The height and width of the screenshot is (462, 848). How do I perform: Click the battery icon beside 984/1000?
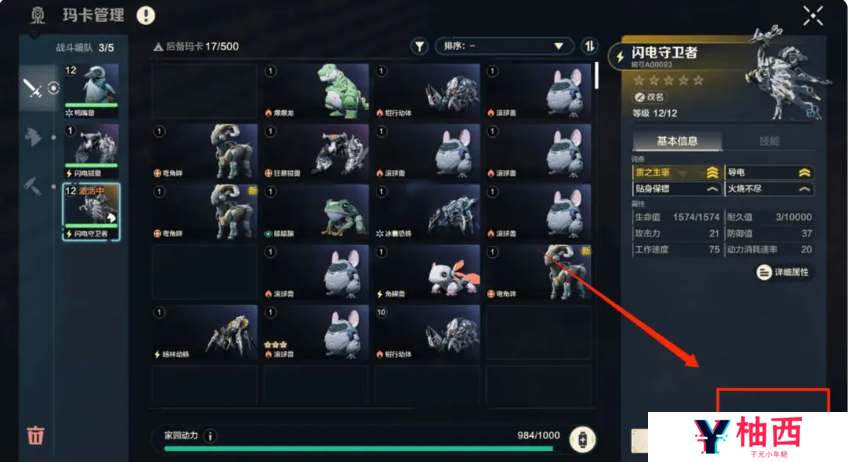(582, 439)
